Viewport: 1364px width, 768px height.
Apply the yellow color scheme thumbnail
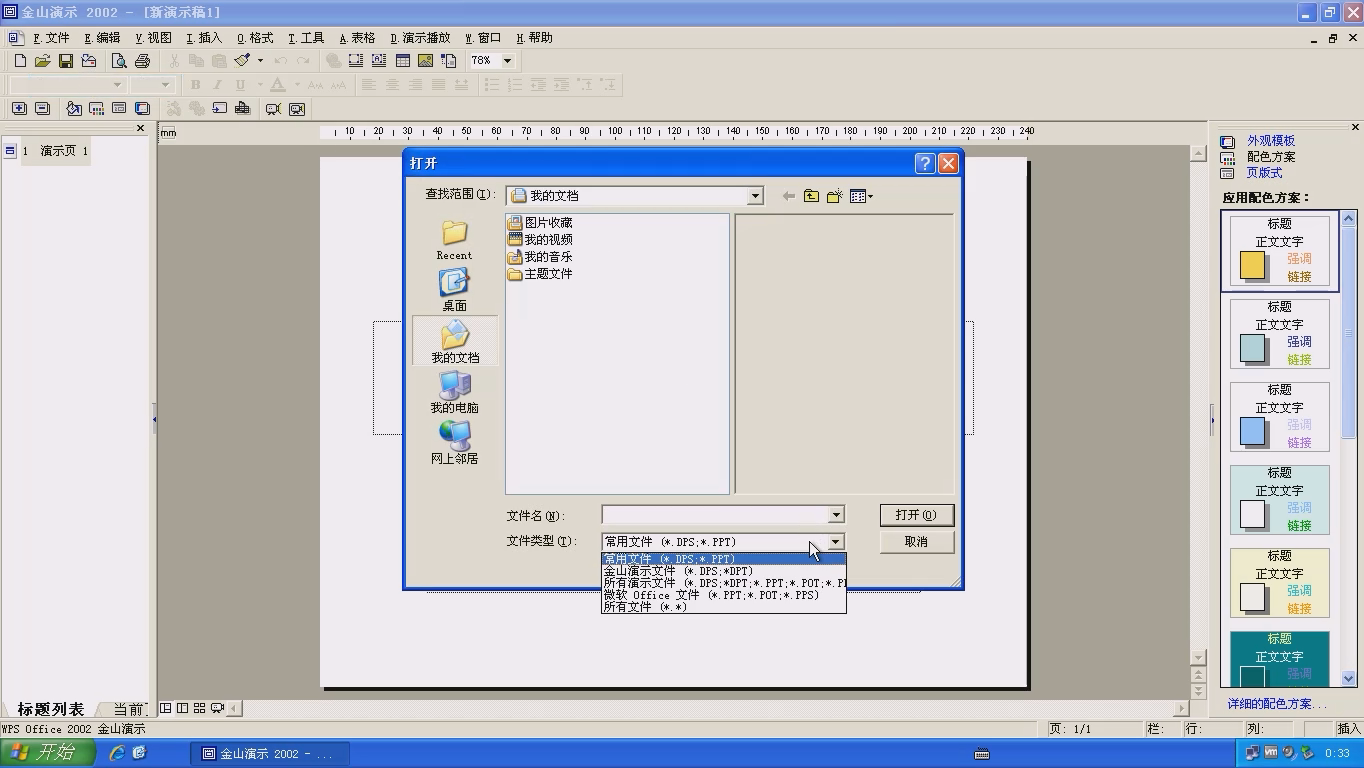point(1280,251)
